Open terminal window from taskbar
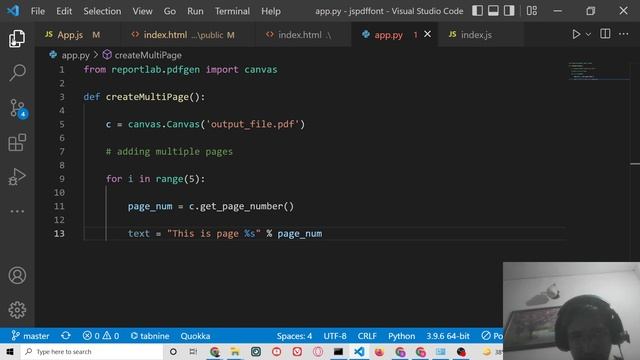Image resolution: width=640 pixels, height=360 pixels. click(338, 351)
